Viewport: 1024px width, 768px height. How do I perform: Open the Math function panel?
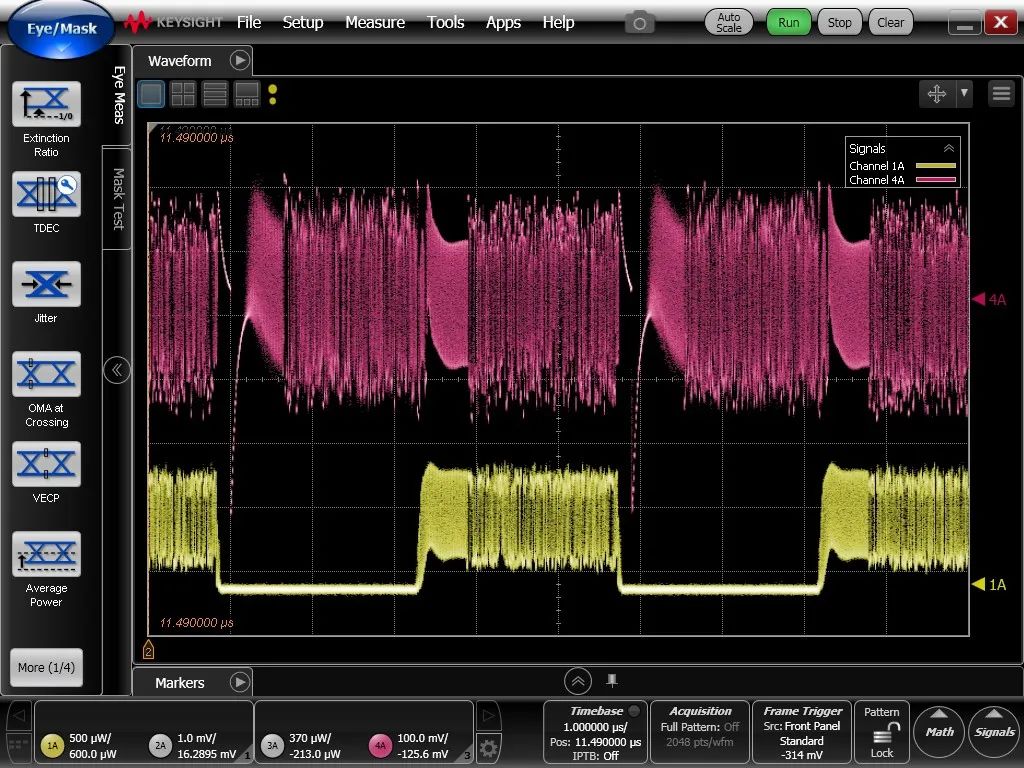click(939, 732)
